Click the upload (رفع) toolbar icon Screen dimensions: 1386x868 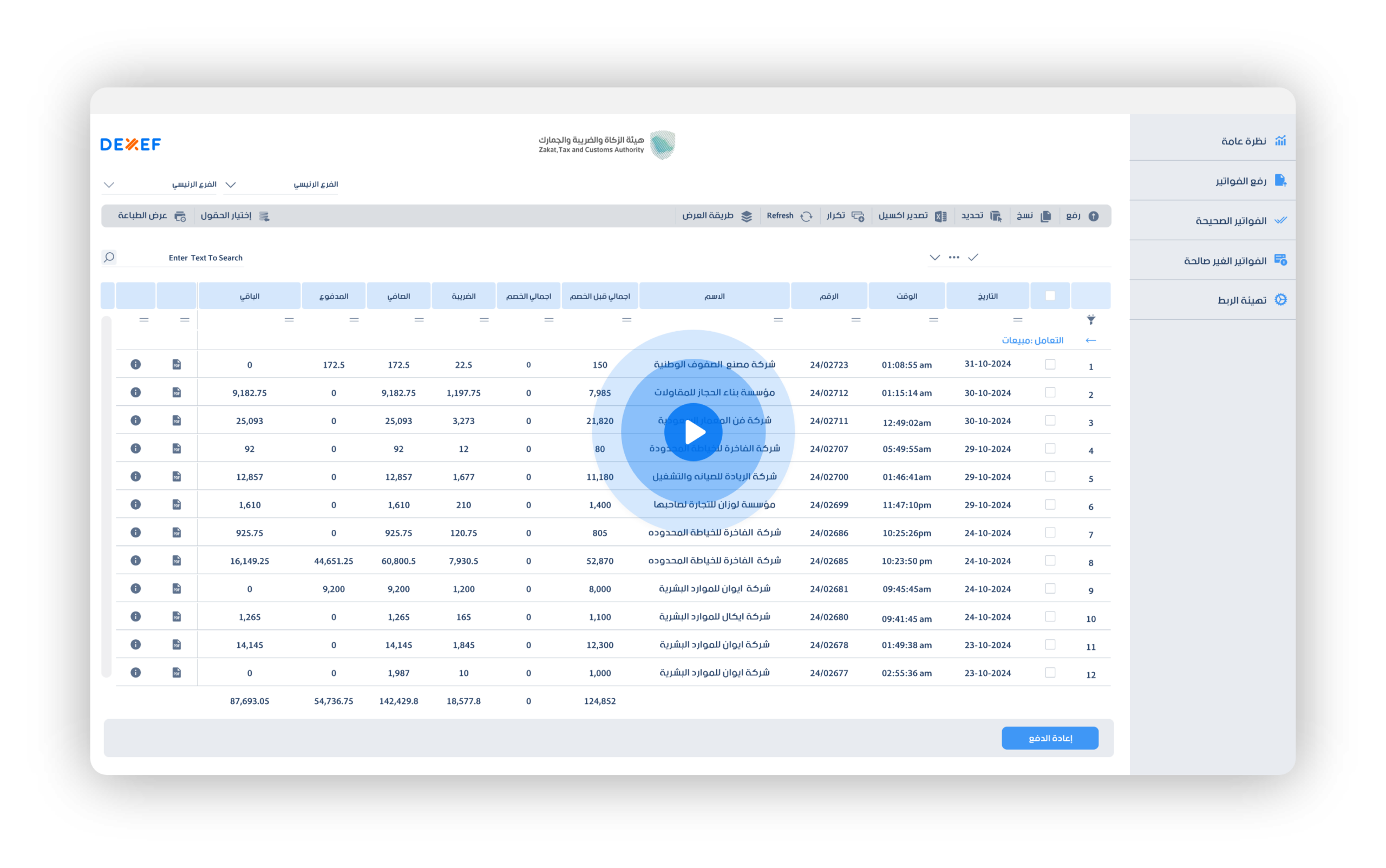coord(1093,216)
